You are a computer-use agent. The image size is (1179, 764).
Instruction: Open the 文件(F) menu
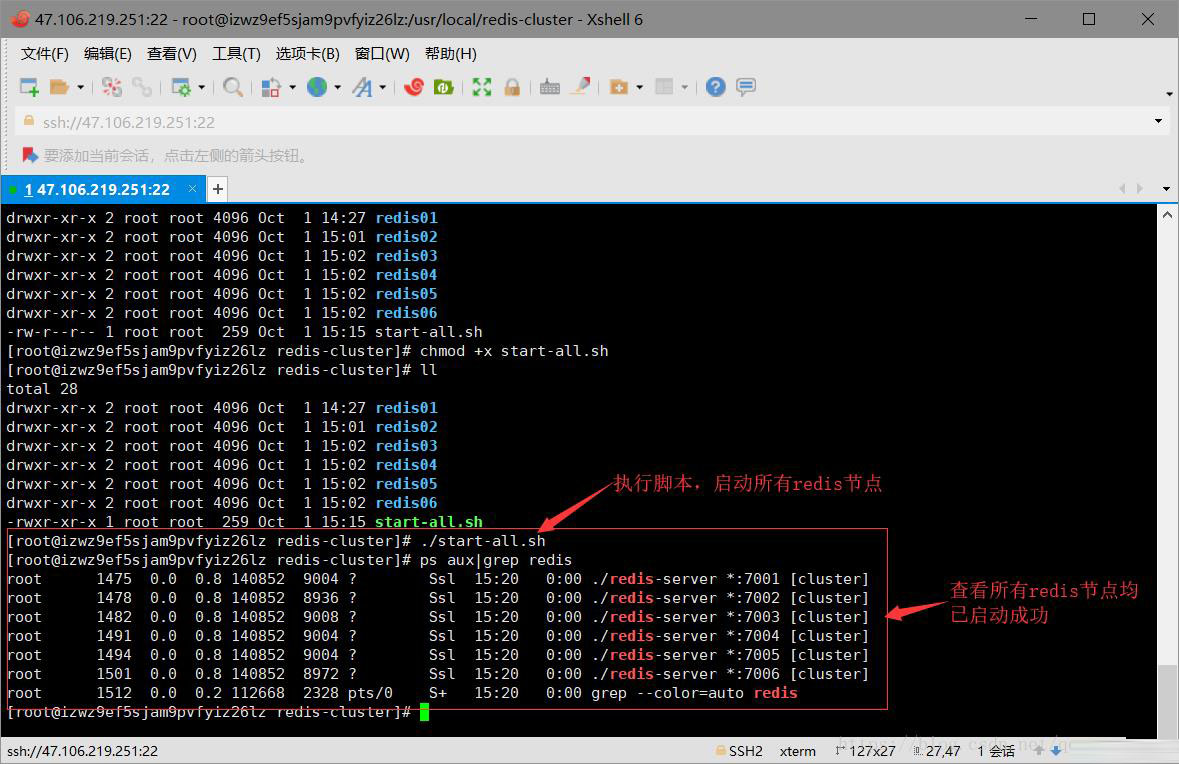(44, 53)
